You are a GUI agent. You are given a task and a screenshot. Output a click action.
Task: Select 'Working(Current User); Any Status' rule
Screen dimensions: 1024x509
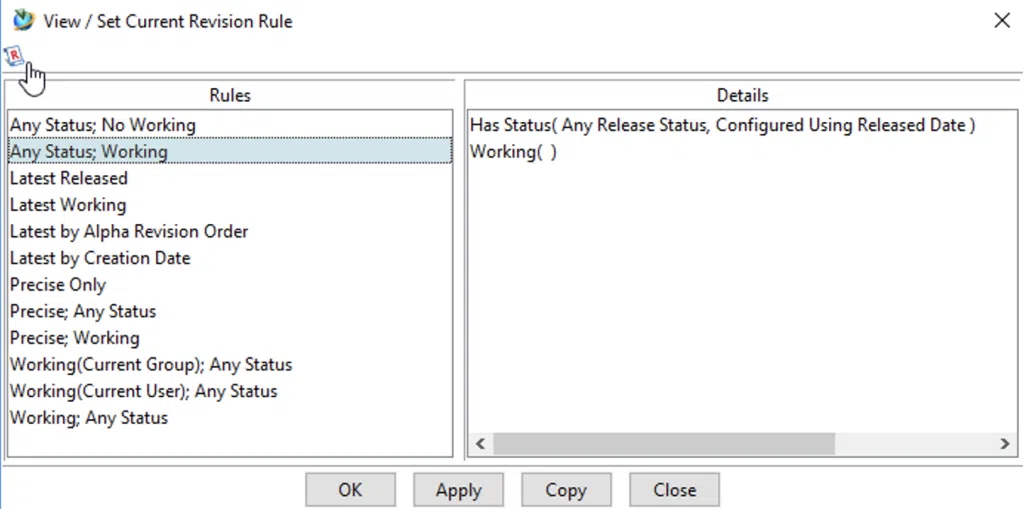click(229, 391)
